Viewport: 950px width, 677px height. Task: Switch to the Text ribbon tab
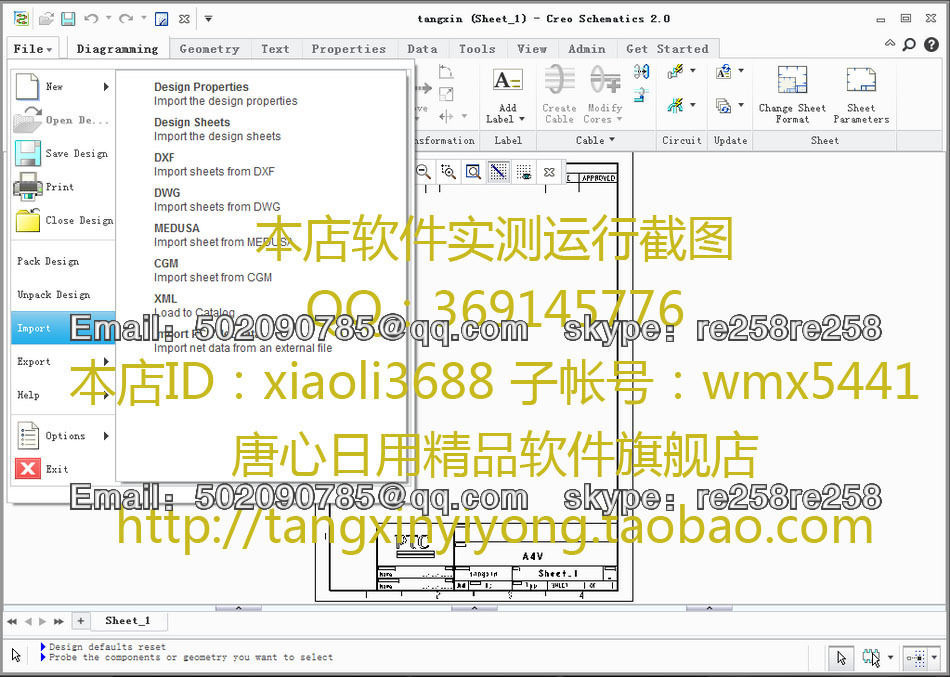[275, 49]
